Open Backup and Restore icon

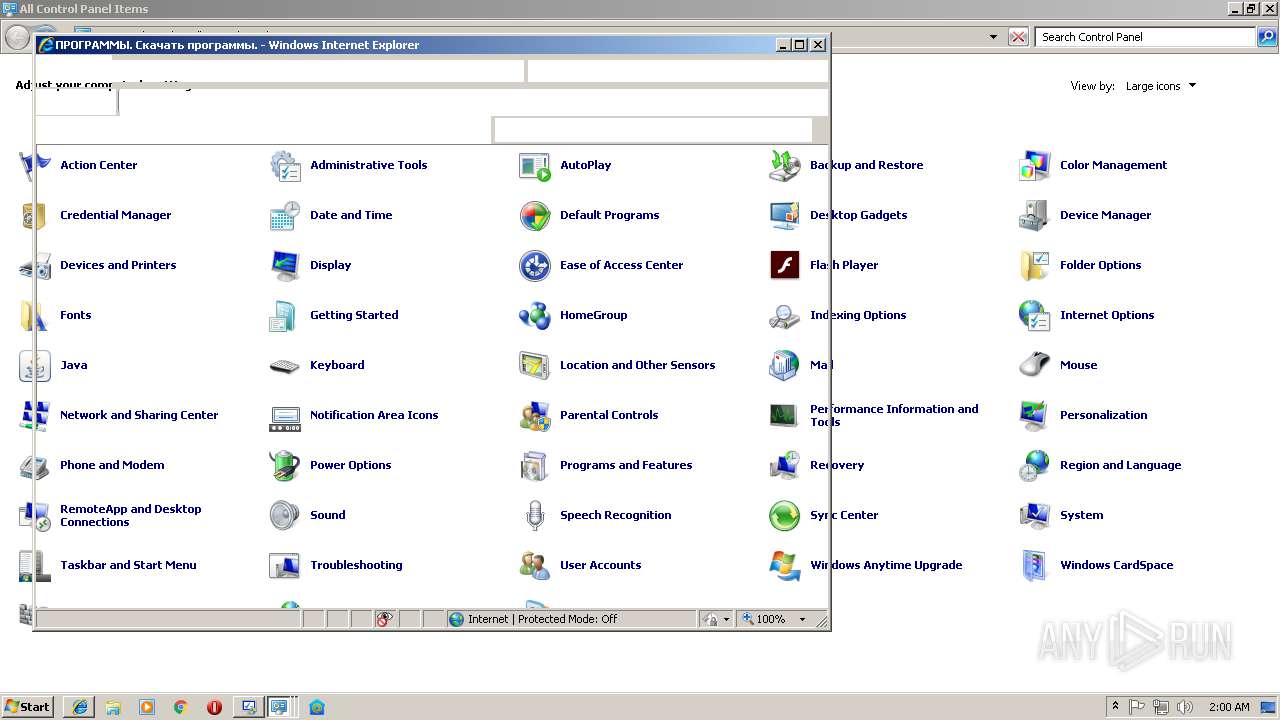coord(785,165)
